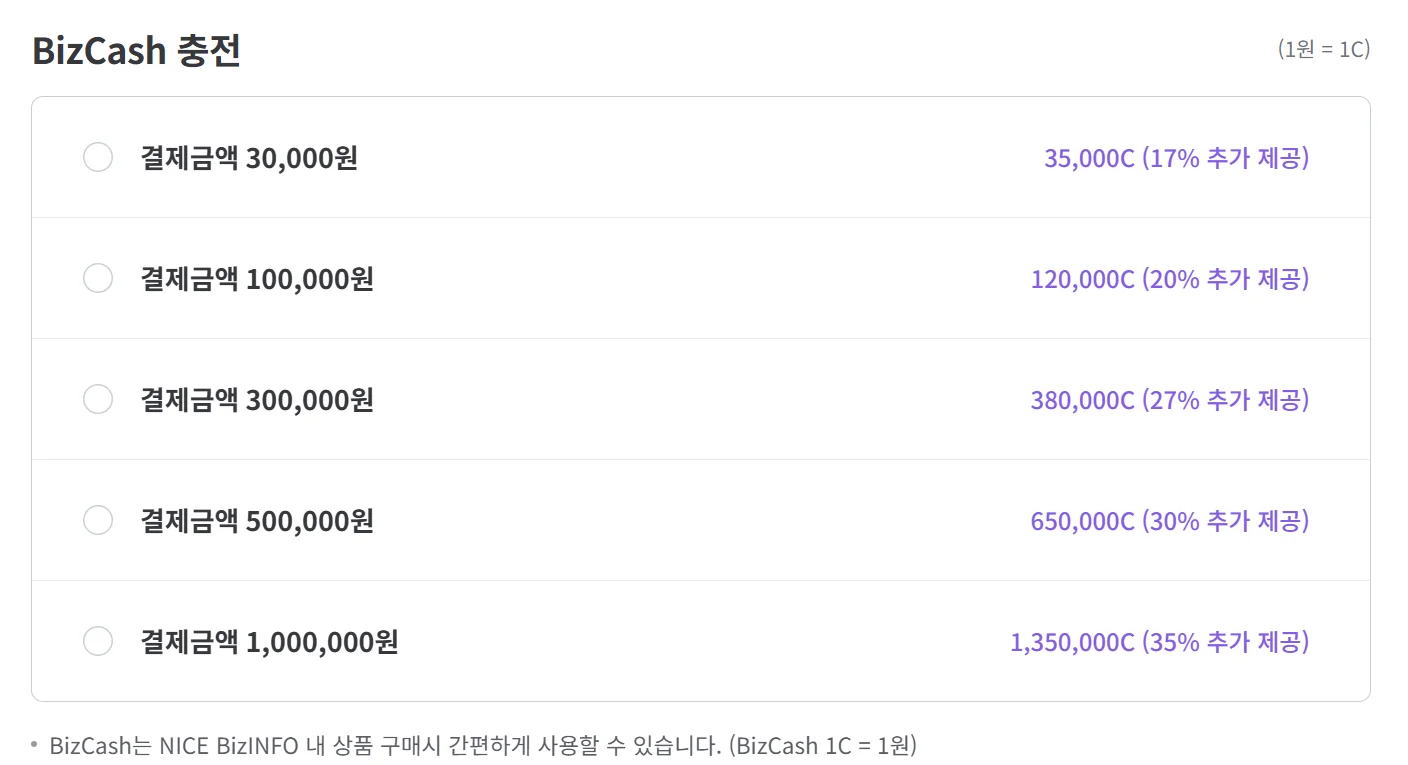The width and height of the screenshot is (1408, 765).
Task: Click the 결제금액 1,000,000원 label
Action: coord(269,642)
